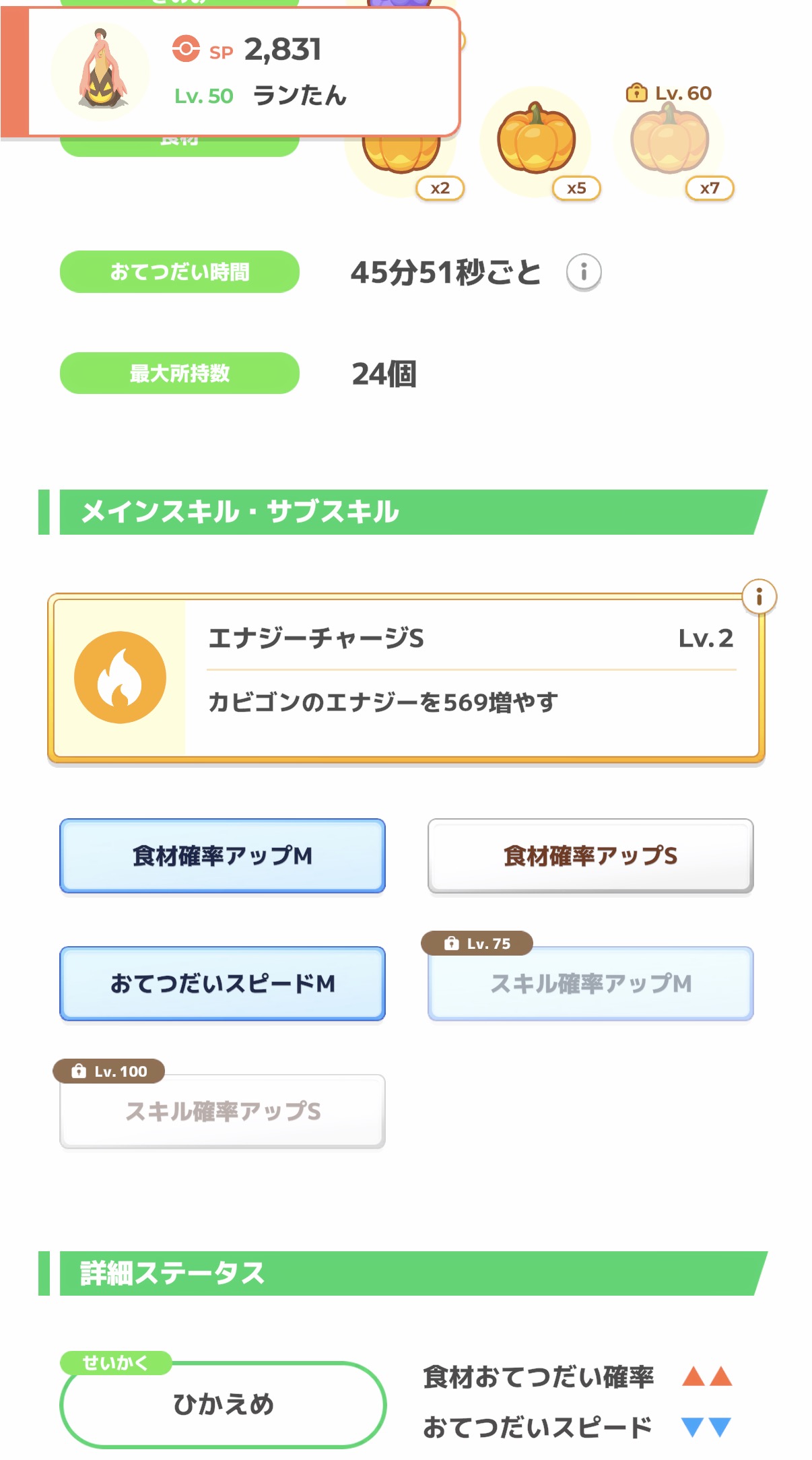Tap locked スキル確率アップS sub skill
The height and width of the screenshot is (1460, 812).
(x=222, y=1111)
